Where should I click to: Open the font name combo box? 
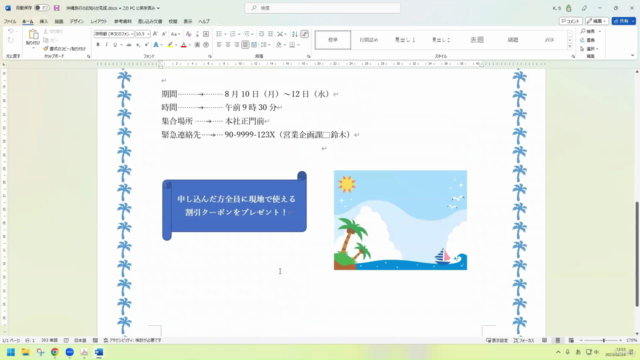[x=114, y=34]
